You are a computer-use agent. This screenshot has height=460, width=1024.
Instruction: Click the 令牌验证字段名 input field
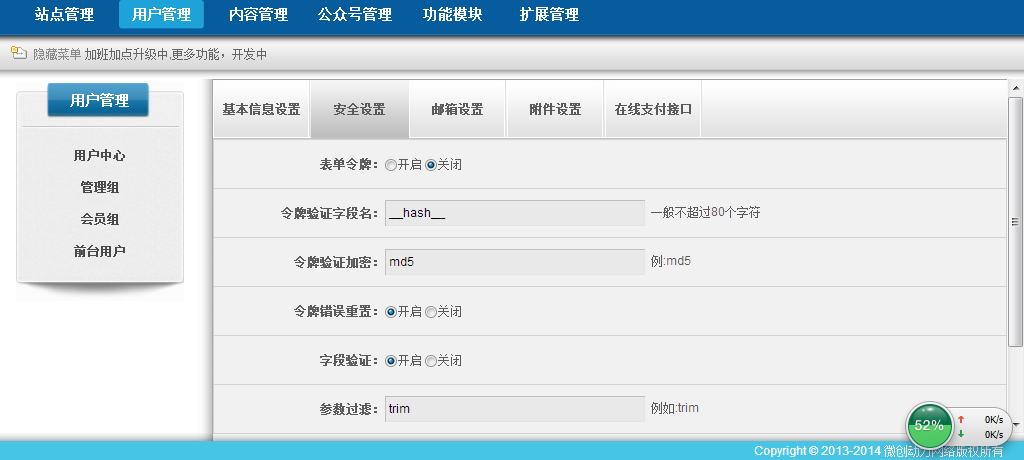pos(513,213)
